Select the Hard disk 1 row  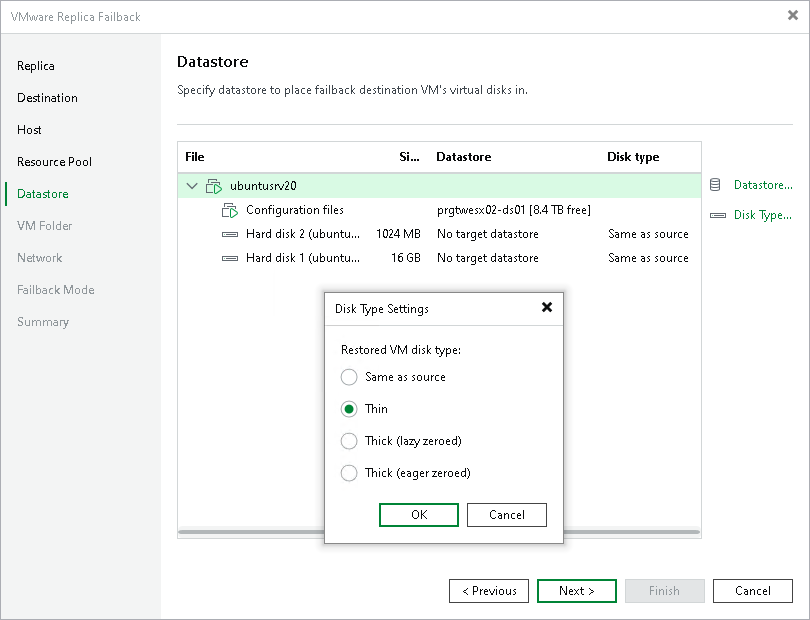point(439,258)
